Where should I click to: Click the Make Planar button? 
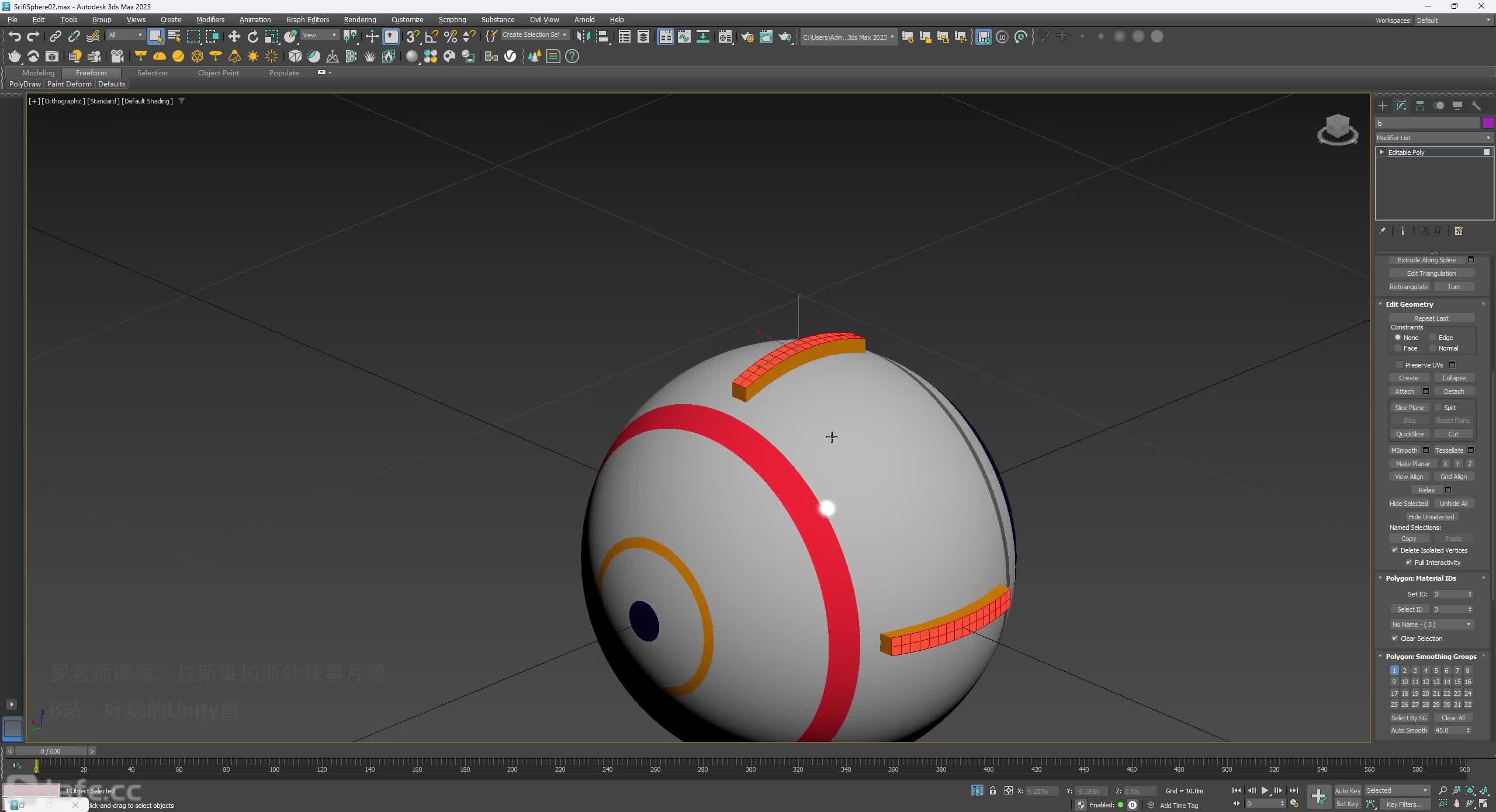tap(1413, 464)
